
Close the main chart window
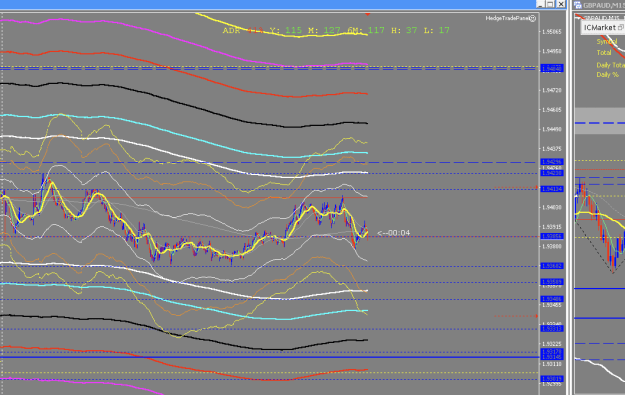click(560, 4)
